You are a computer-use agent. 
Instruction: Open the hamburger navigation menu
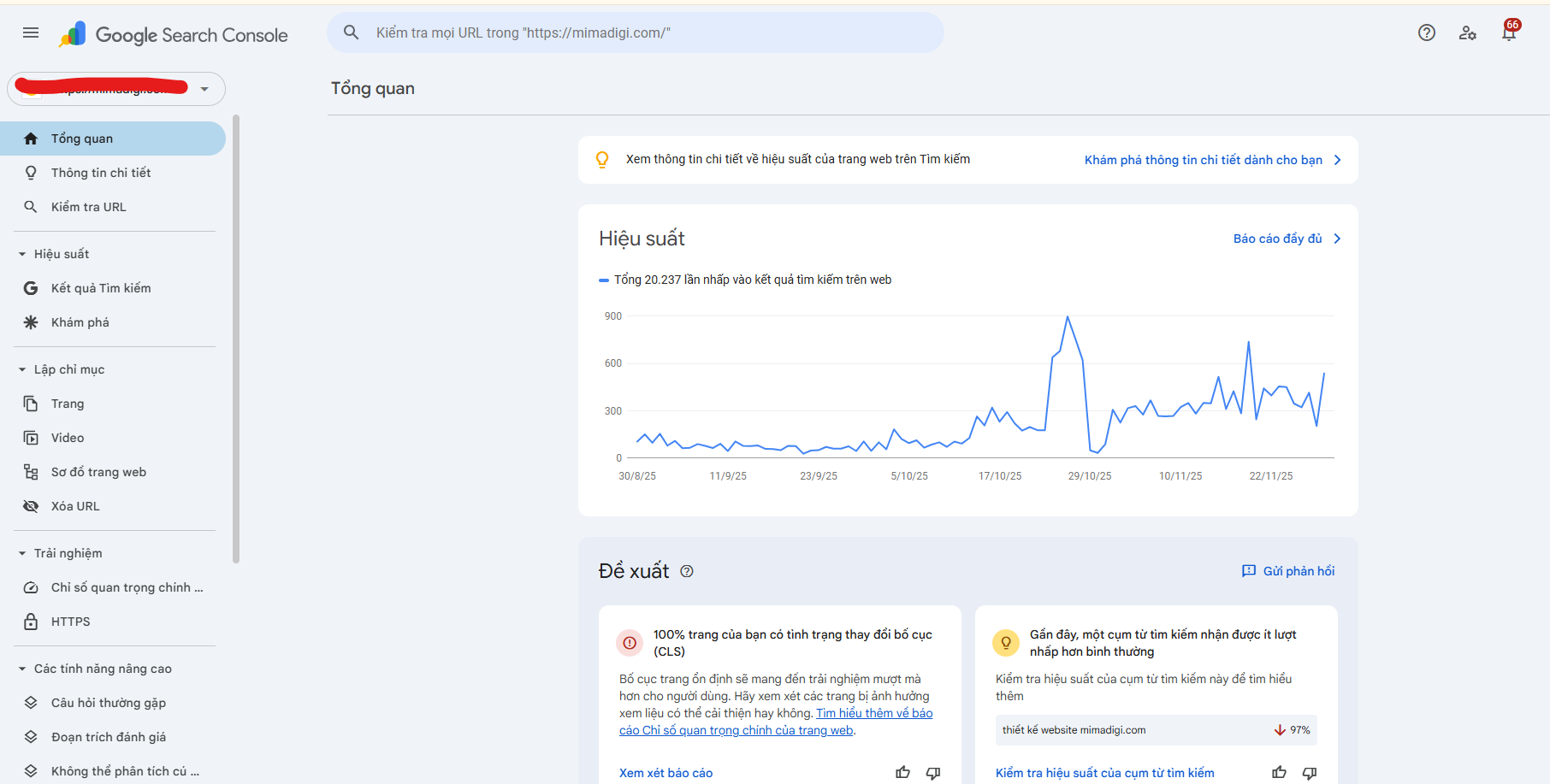coord(30,32)
